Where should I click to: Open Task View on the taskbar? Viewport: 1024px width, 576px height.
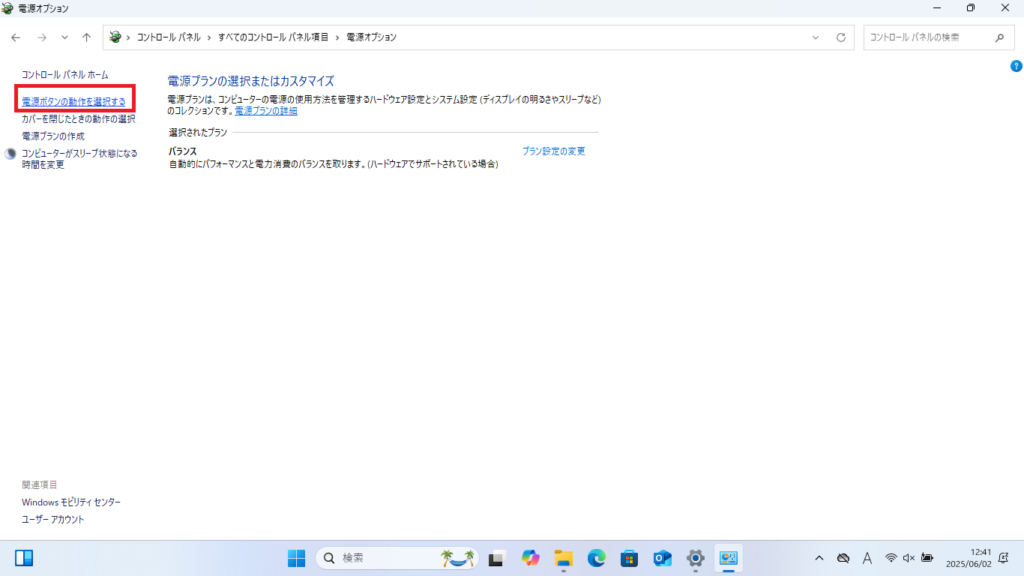point(496,558)
